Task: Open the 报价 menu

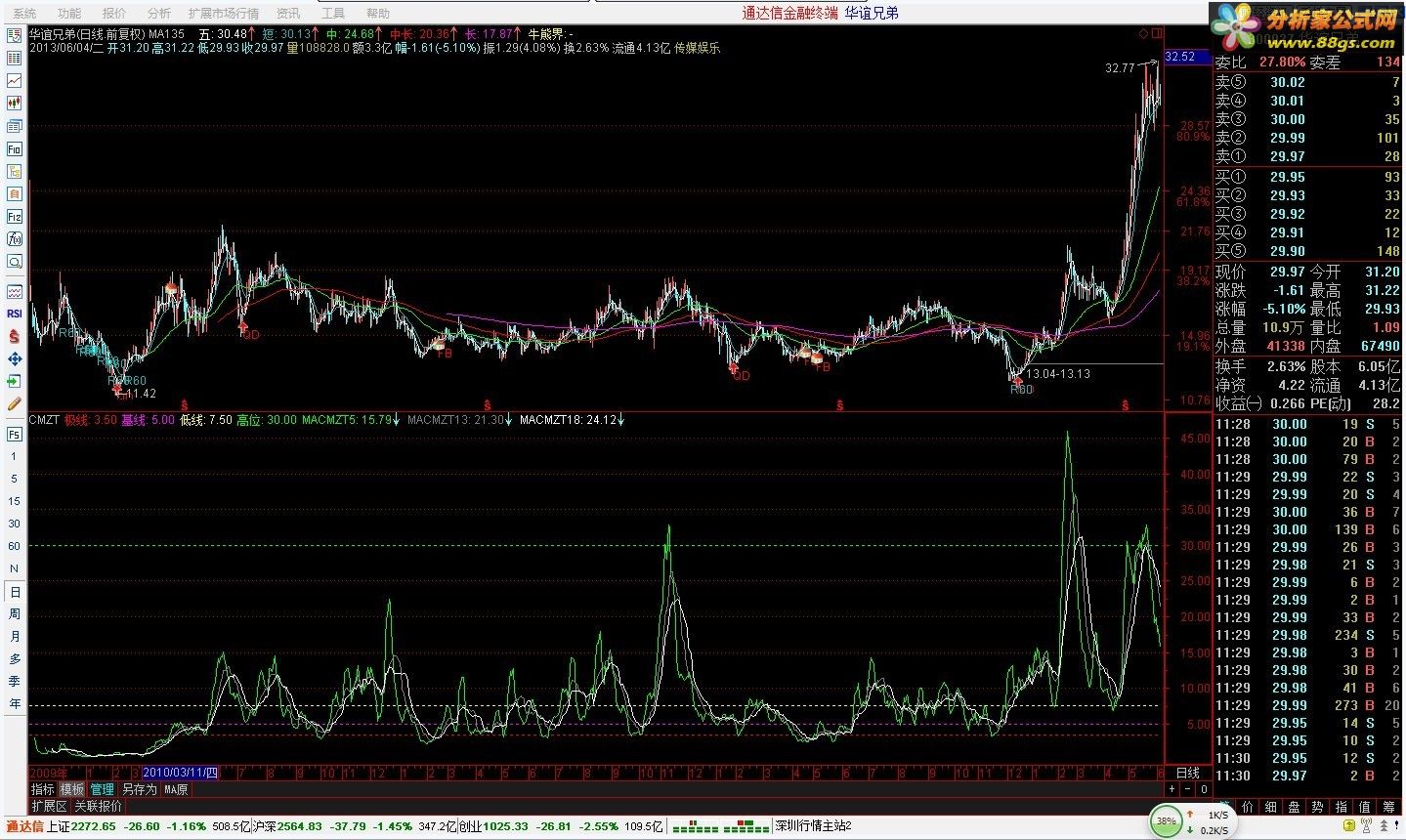Action: (x=114, y=14)
